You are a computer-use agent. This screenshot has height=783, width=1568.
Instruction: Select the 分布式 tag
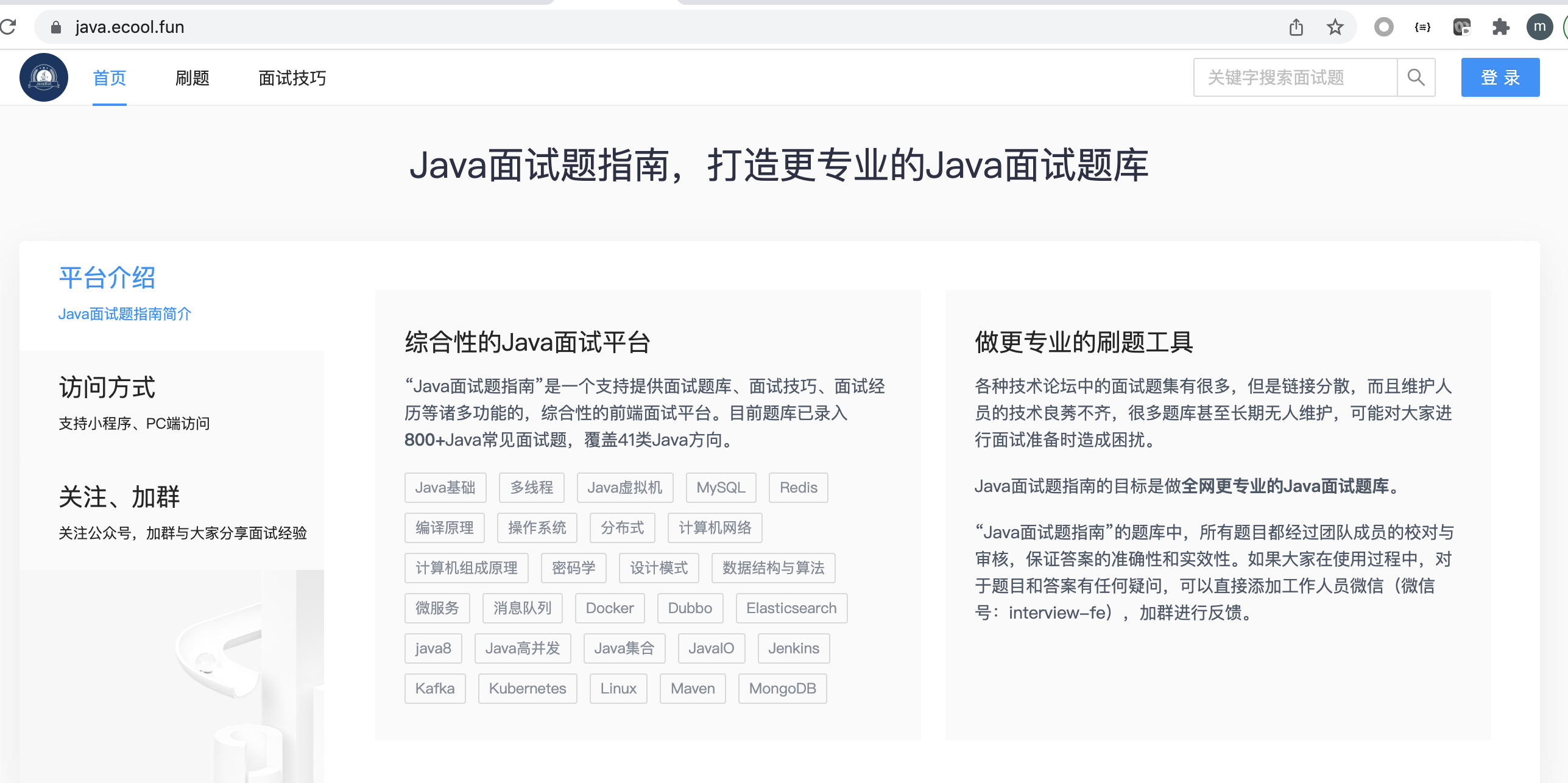click(x=623, y=528)
